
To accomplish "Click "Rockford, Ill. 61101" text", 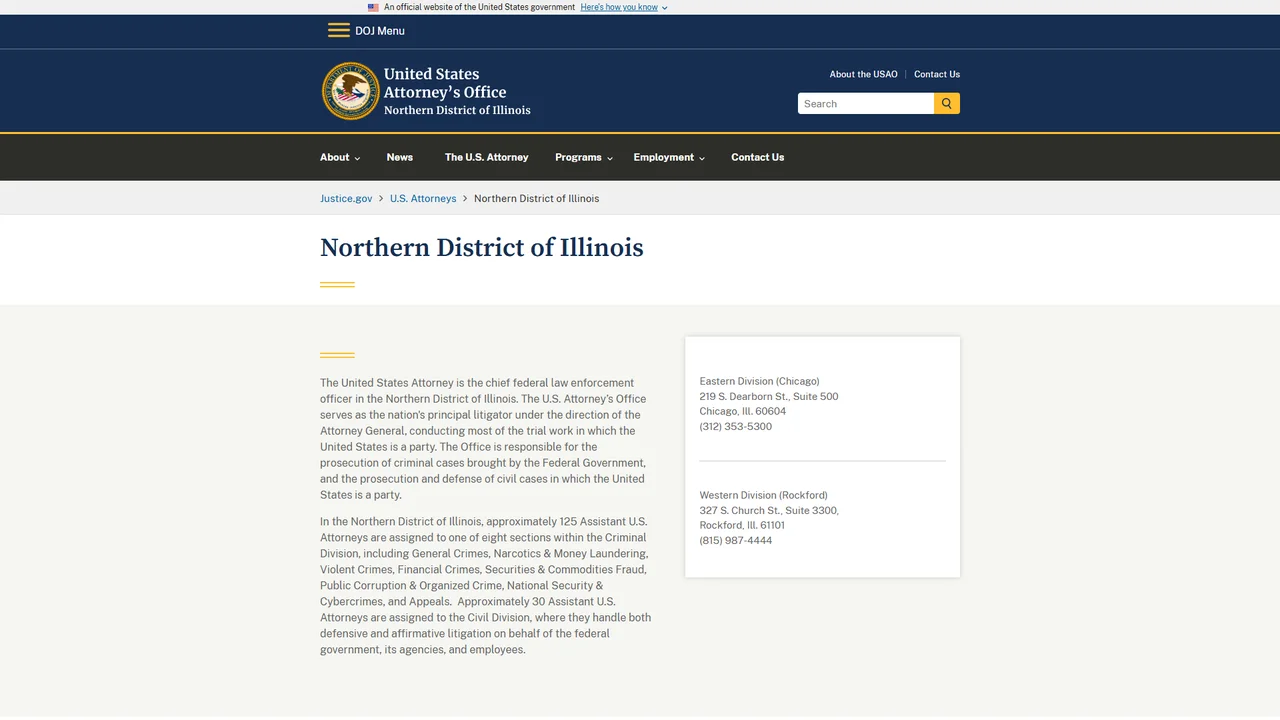I will [742, 525].
